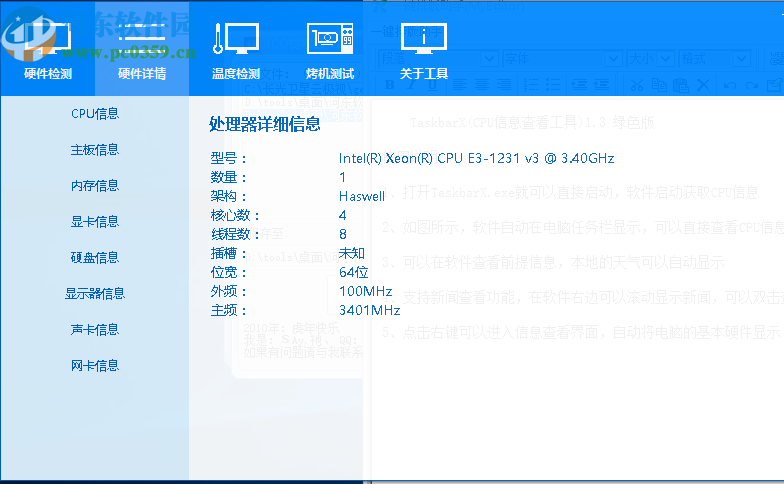Click the 64位 bit width value
This screenshot has height=484, width=784.
point(354,272)
